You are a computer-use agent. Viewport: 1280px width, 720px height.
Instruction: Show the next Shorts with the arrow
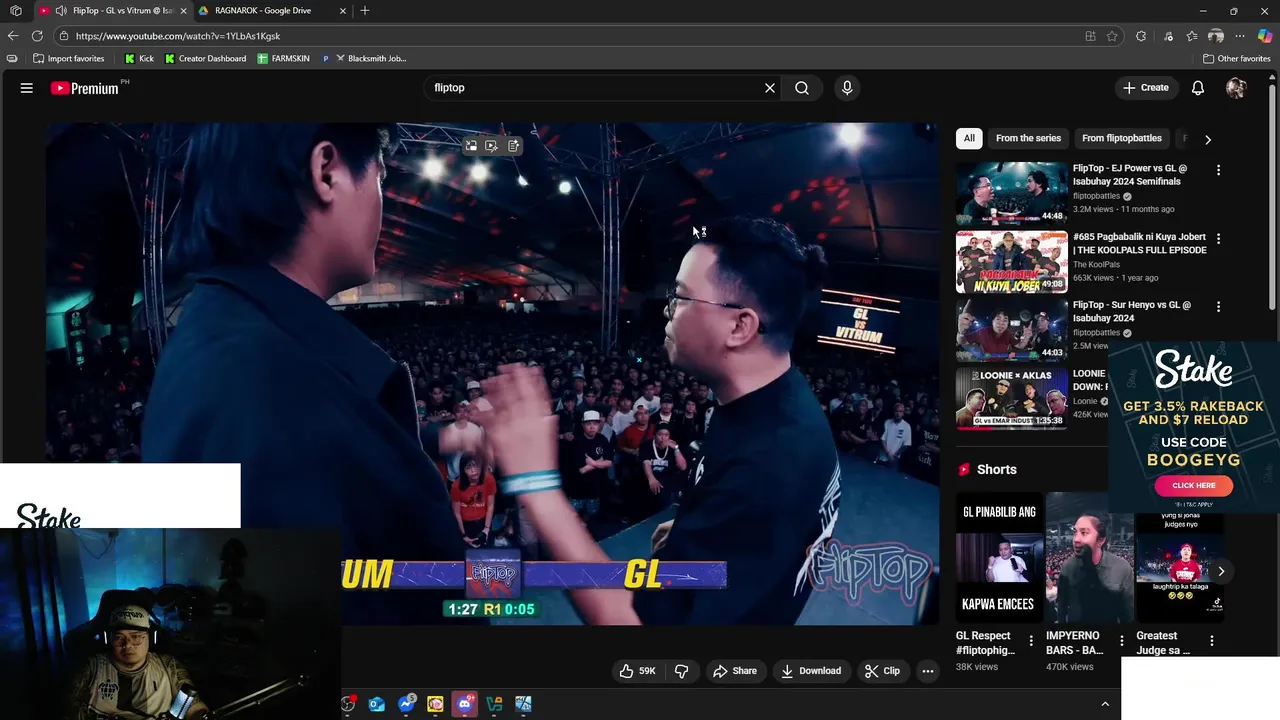click(1221, 571)
